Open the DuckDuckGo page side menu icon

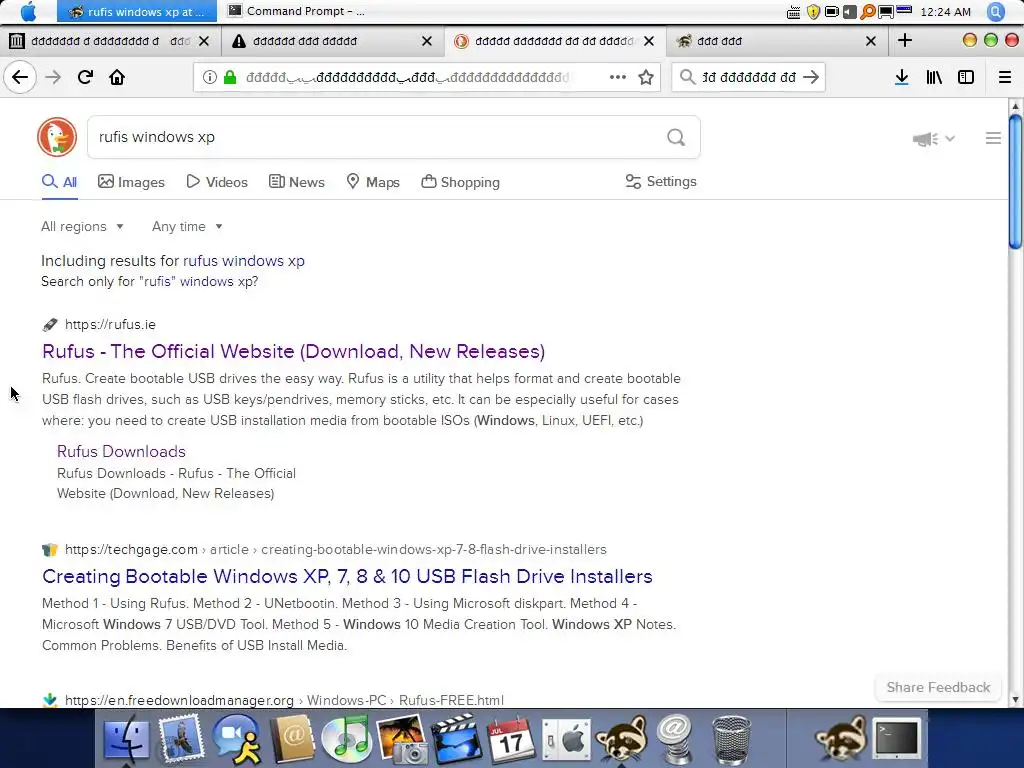(x=993, y=138)
